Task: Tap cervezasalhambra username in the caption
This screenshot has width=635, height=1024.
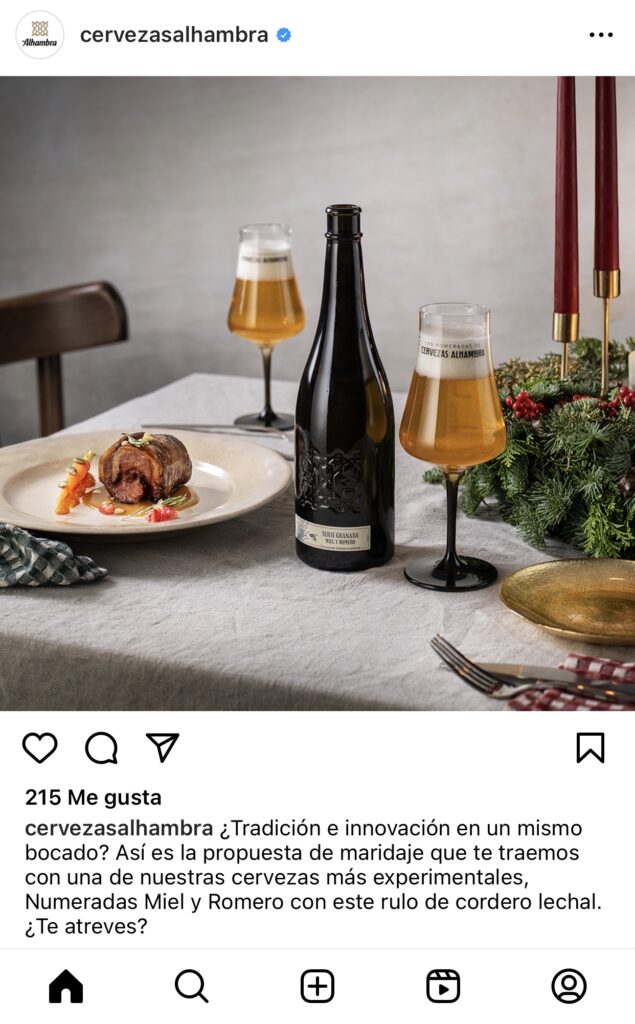Action: pyautogui.click(x=119, y=828)
